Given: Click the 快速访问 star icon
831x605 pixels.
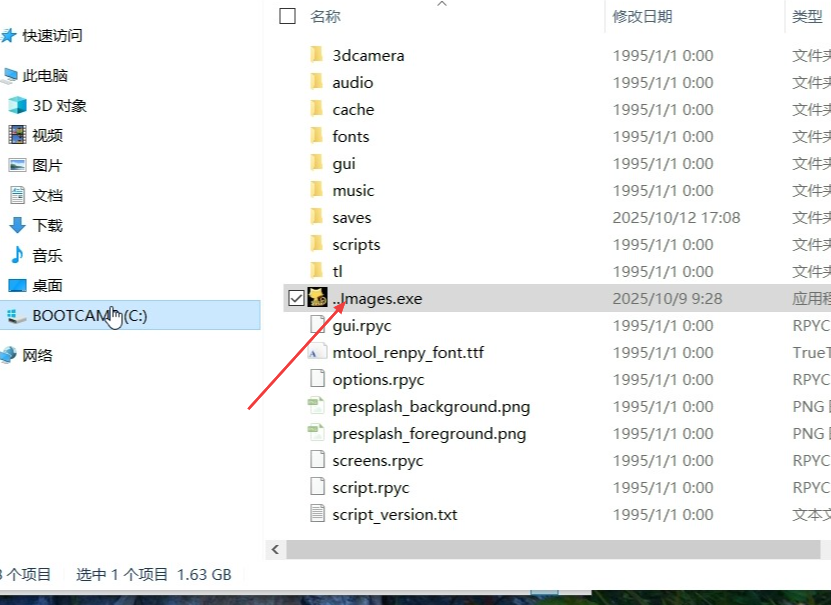Looking at the screenshot, I should coord(9,36).
